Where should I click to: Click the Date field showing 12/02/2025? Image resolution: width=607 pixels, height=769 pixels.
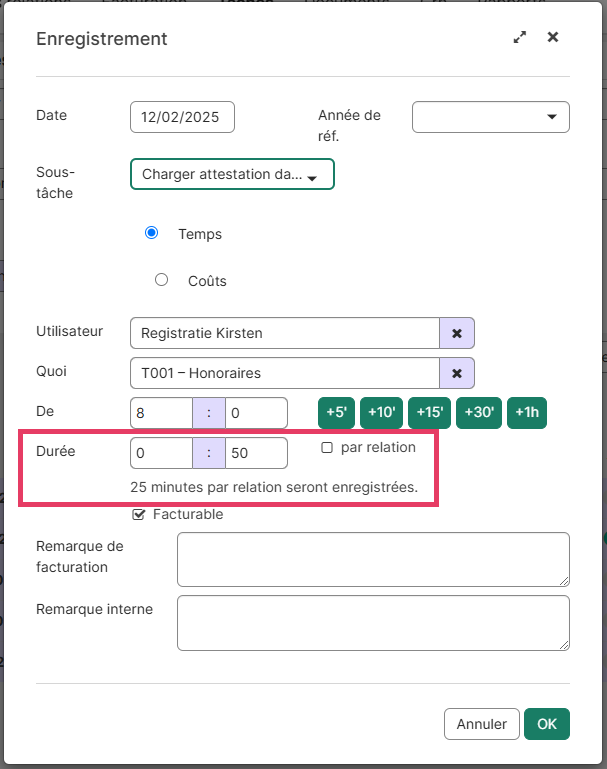[182, 117]
